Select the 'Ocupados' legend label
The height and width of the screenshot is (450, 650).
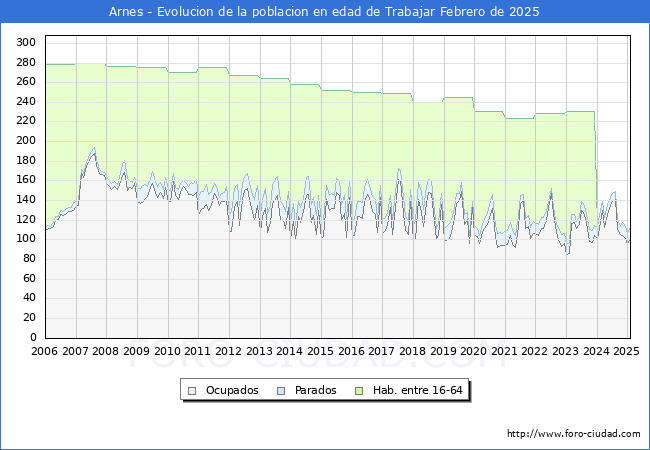coord(232,390)
